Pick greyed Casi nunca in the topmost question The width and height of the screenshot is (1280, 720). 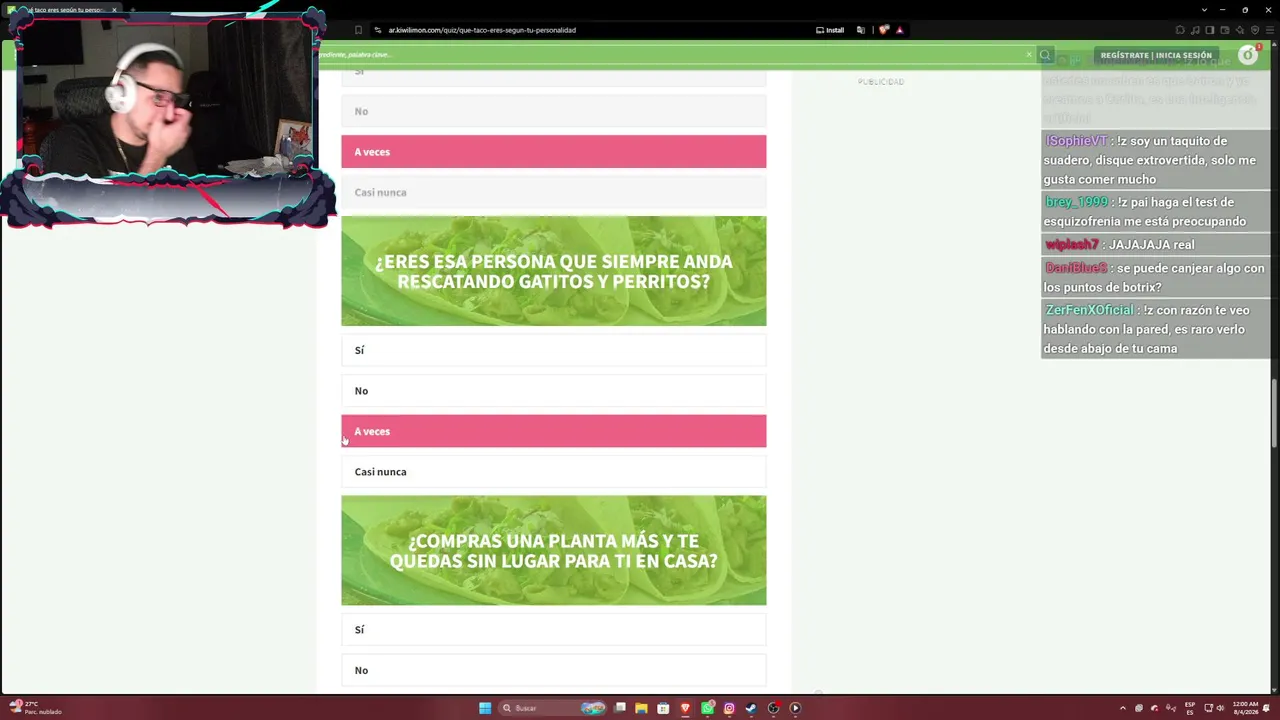554,192
